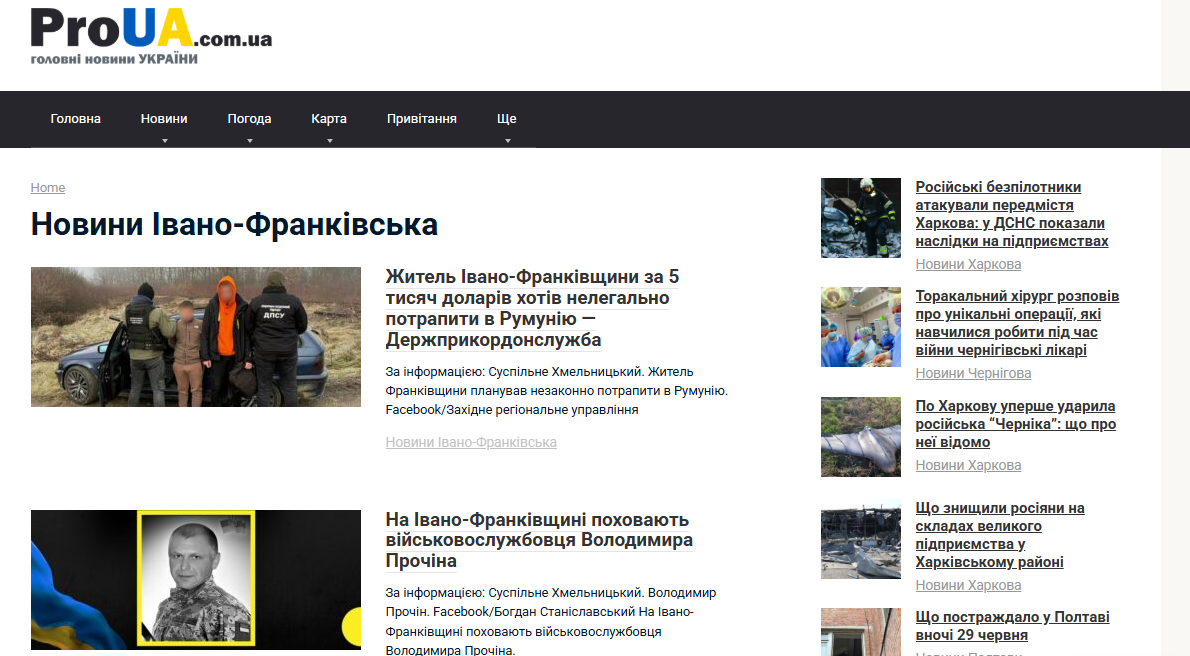Read story about Russian “Черніка” hitting Kharkiv
1190x656 pixels.
point(1015,424)
